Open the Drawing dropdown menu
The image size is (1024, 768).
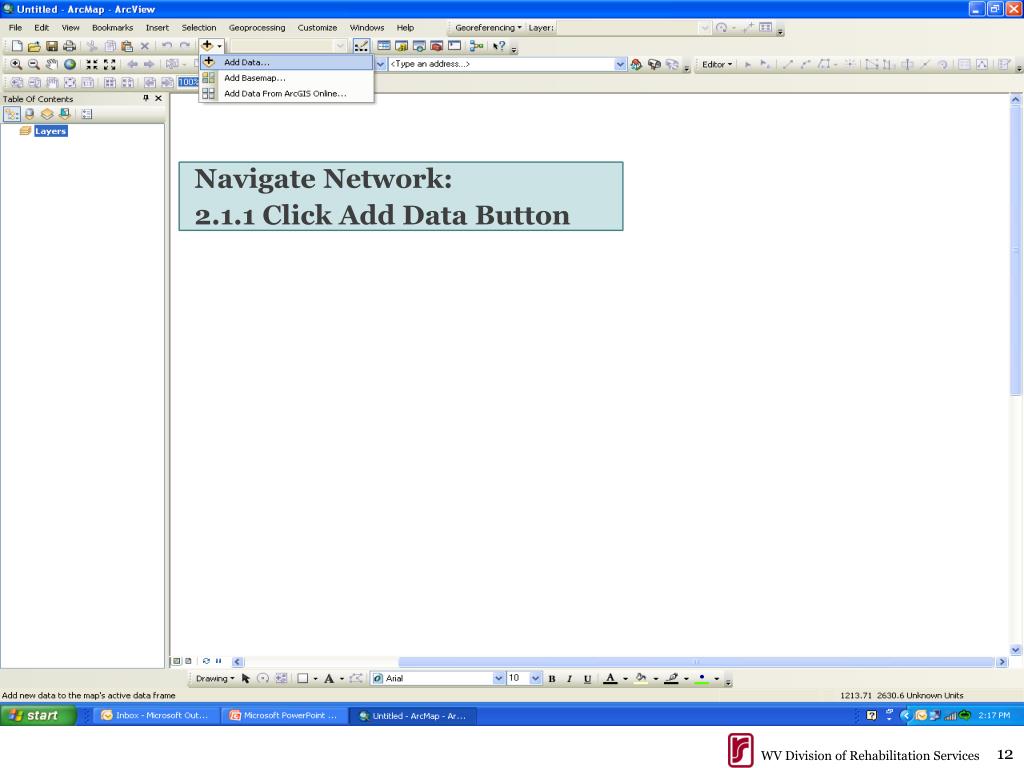215,679
